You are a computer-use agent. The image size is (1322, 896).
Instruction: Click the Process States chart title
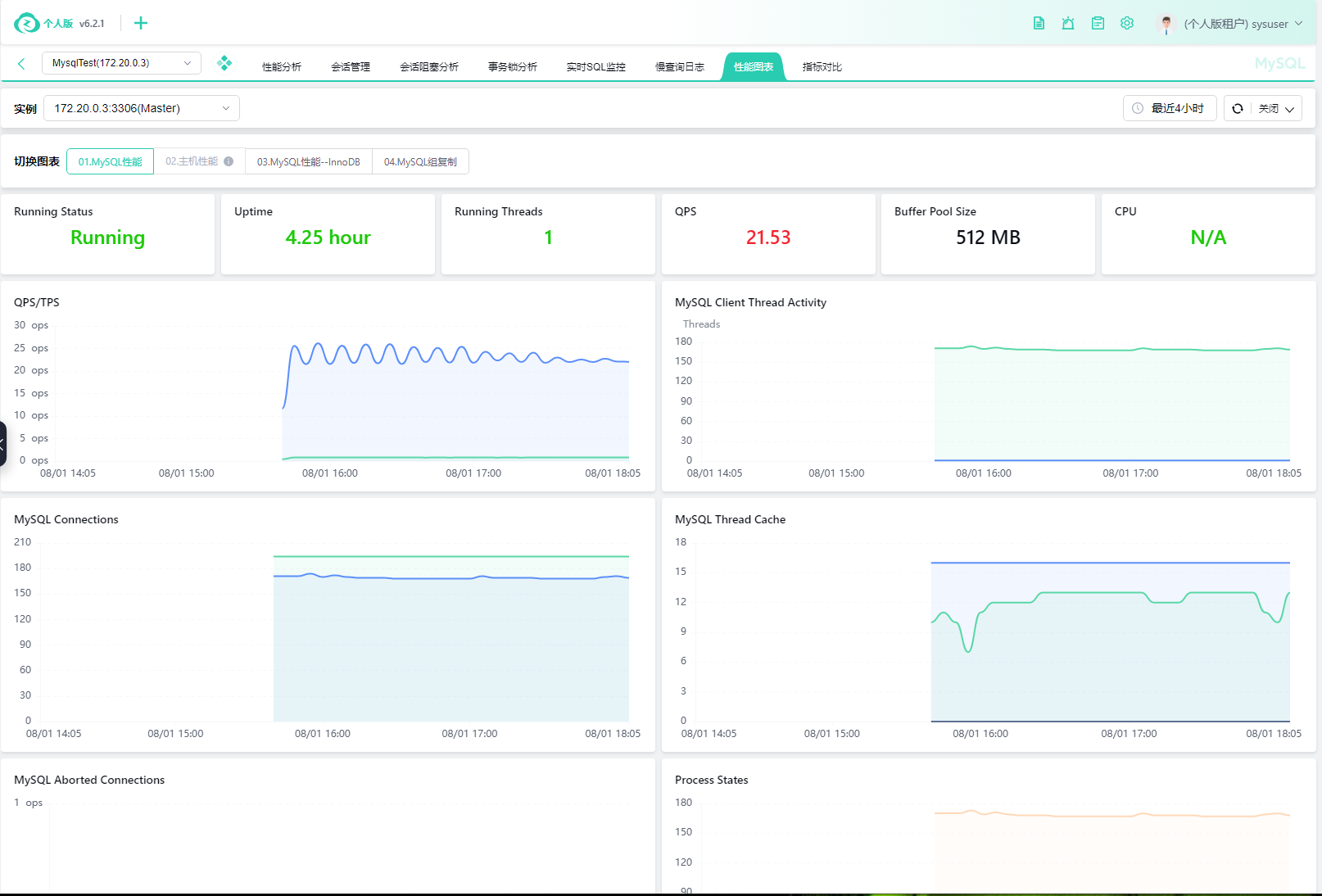(x=712, y=780)
